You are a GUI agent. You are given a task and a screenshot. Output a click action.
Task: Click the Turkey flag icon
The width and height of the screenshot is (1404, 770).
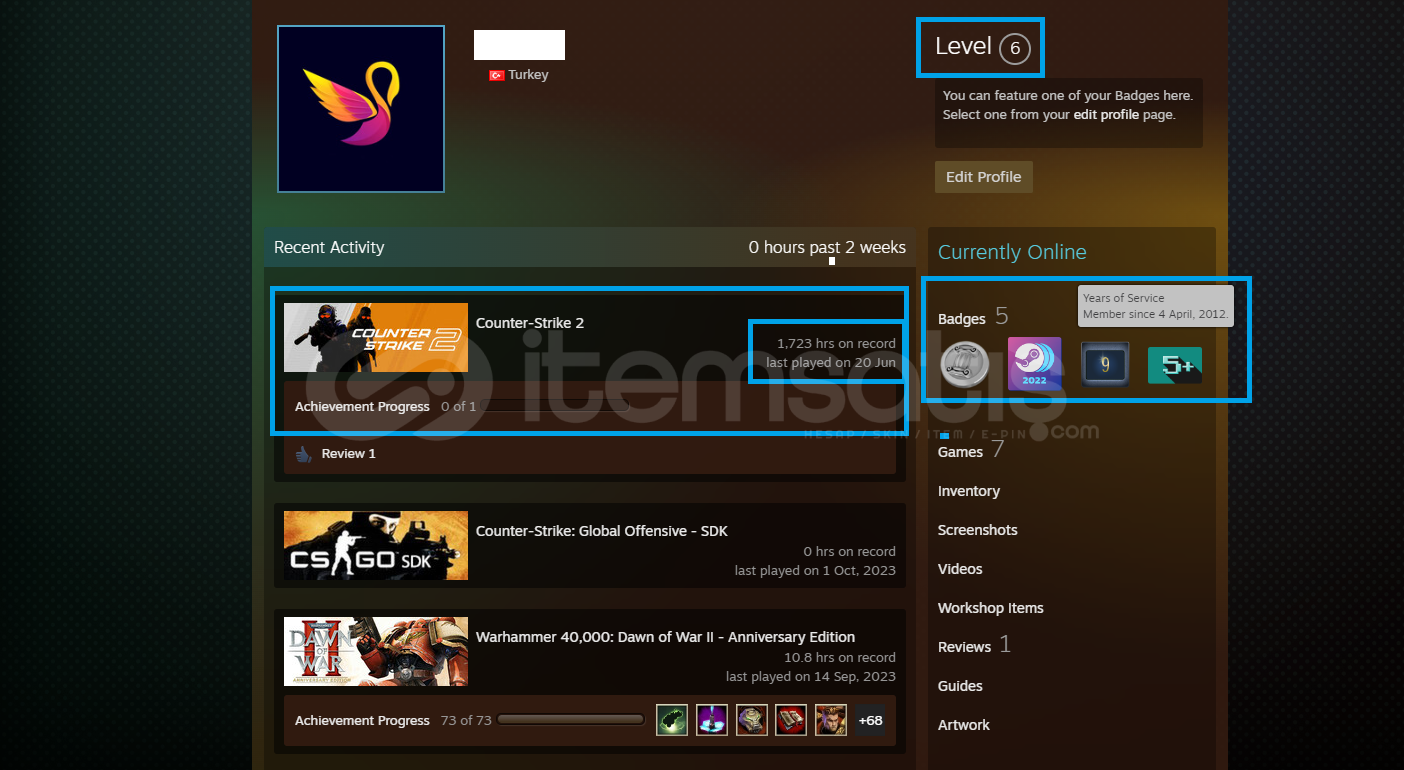496,75
